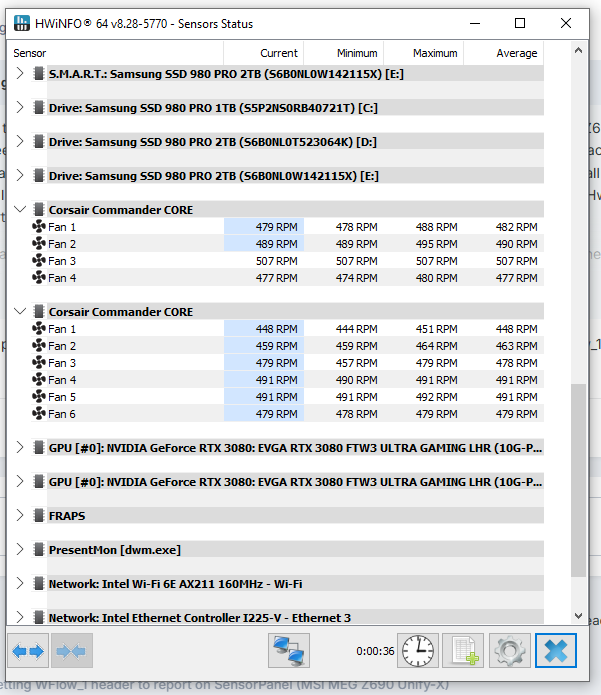Click the fan icon of Fan 6
The height and width of the screenshot is (695, 601).
[39, 414]
